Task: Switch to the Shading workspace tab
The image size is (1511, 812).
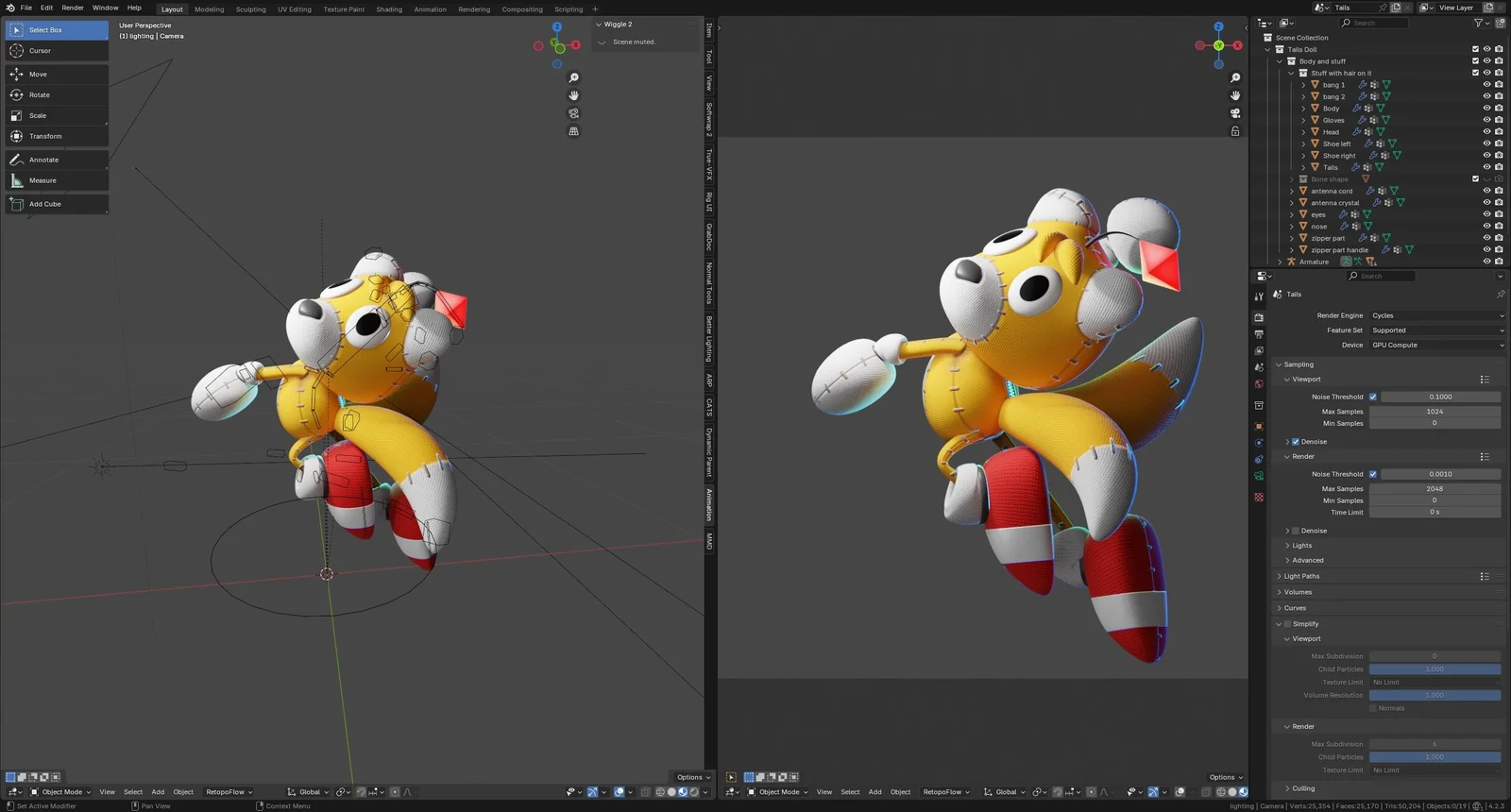Action: tap(389, 9)
